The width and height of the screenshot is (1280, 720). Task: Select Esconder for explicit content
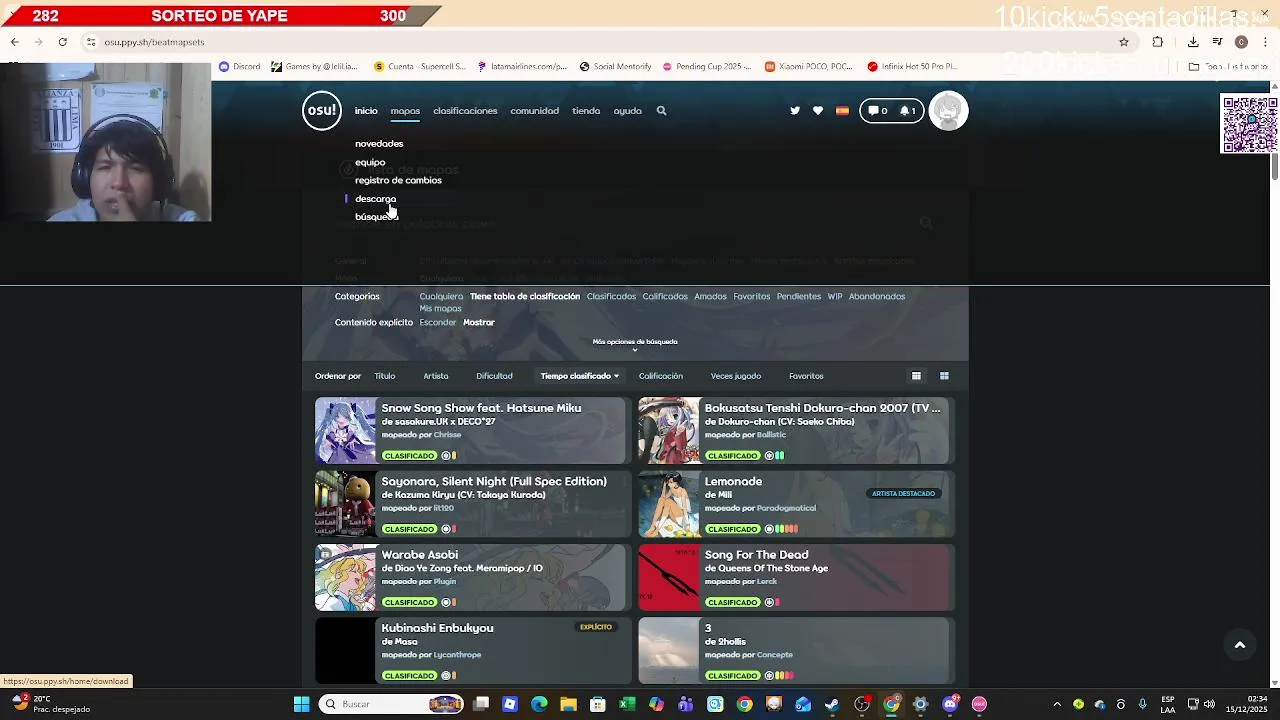[438, 323]
